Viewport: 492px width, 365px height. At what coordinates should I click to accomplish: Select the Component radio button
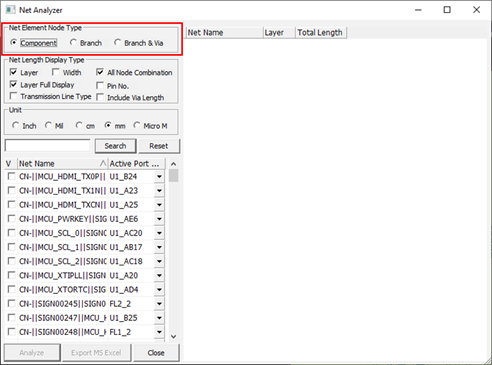(x=14, y=43)
